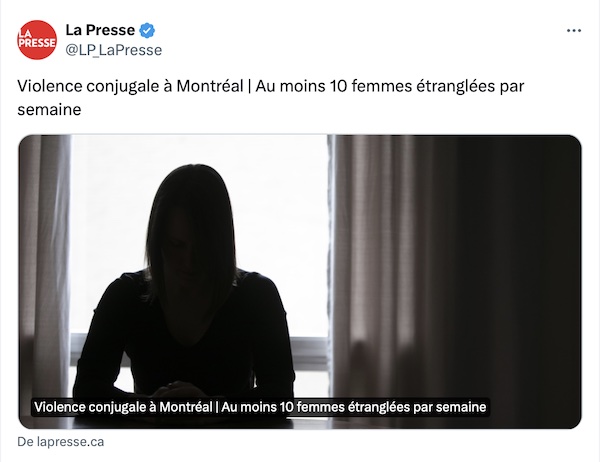
Task: Click the headline caption overlaid on the photo
Action: (260, 406)
